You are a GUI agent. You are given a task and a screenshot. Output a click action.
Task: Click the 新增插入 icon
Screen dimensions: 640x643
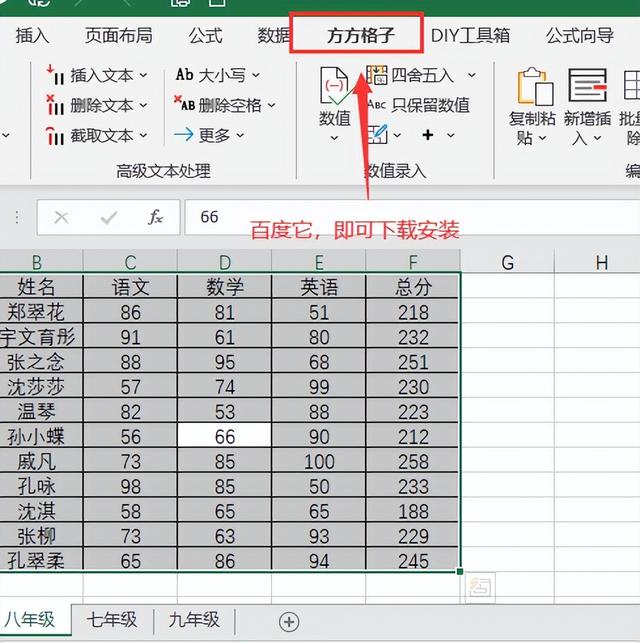point(588,86)
